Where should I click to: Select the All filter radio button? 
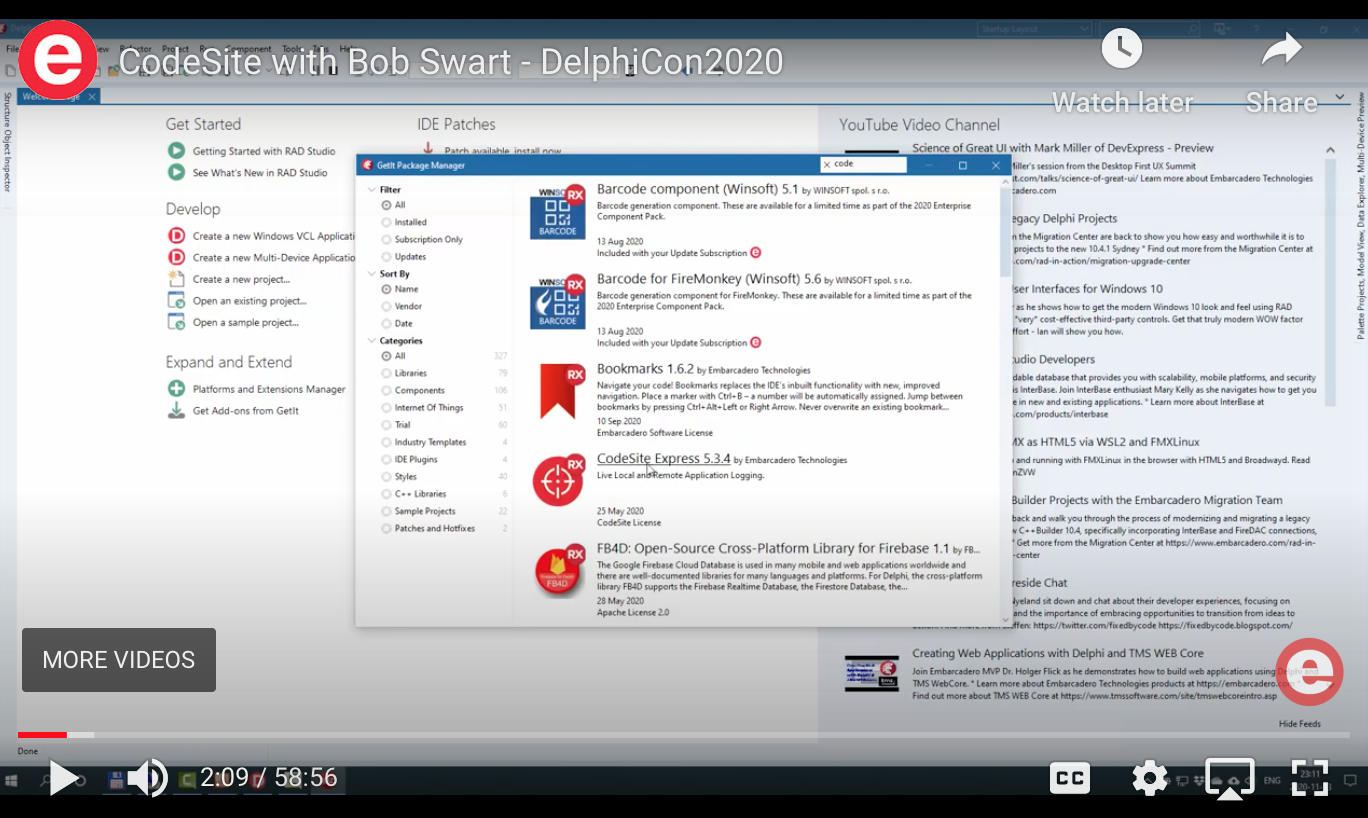(387, 205)
